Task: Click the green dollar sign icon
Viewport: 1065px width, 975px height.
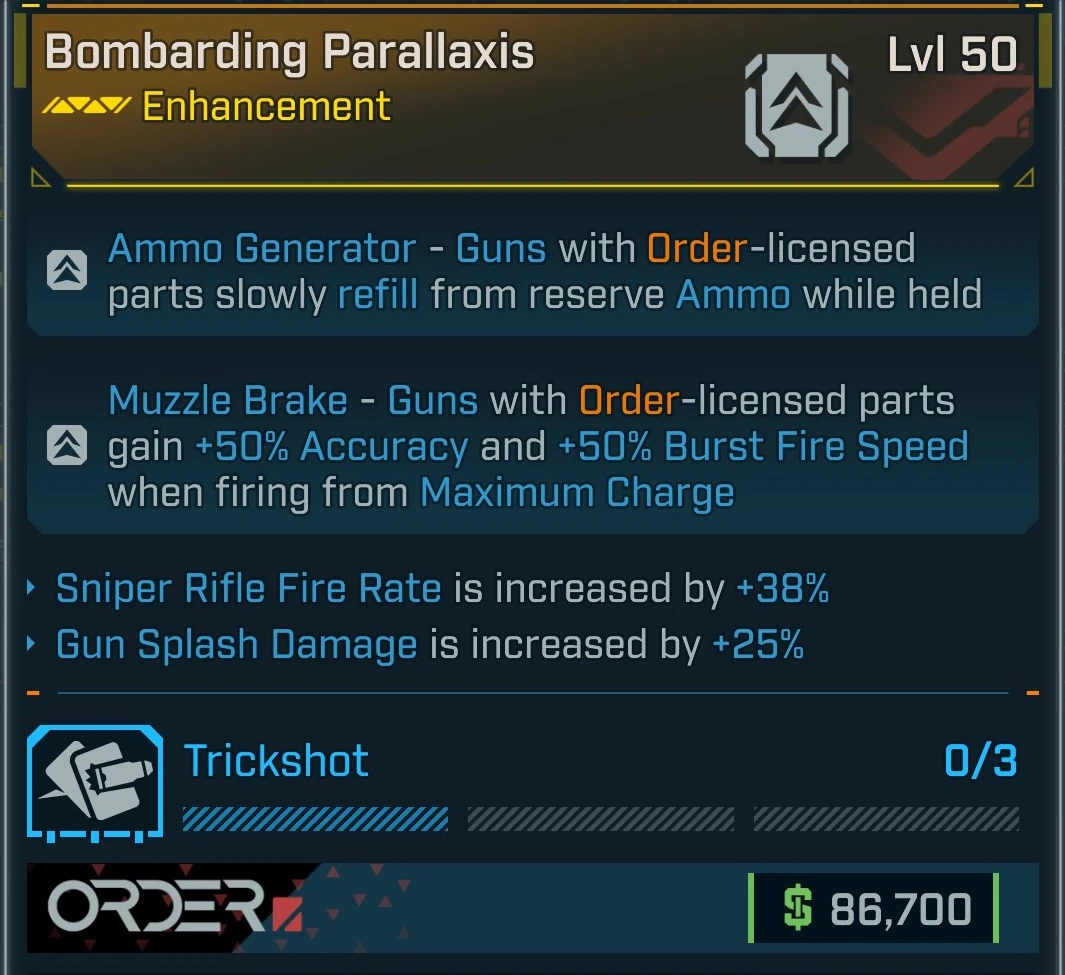Action: pos(797,907)
